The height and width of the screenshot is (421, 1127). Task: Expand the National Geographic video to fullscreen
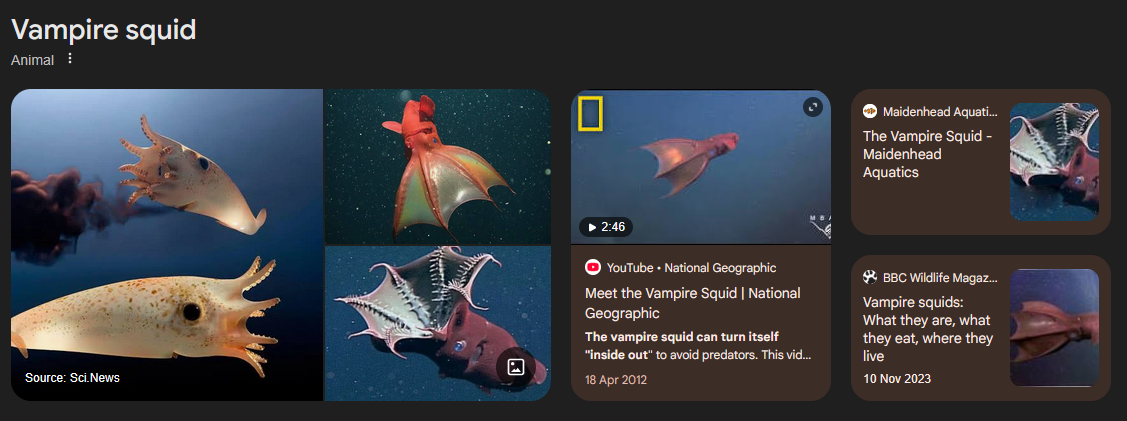click(x=812, y=107)
